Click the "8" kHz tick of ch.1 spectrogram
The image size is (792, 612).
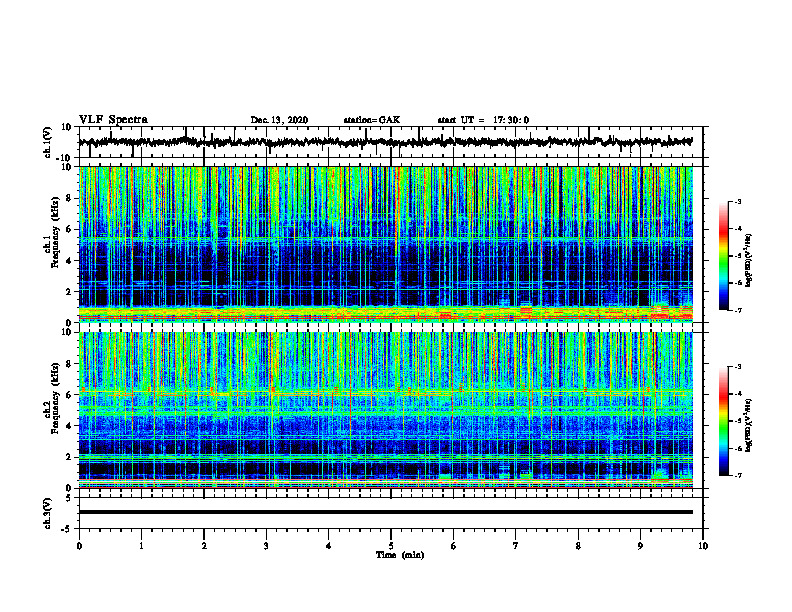tap(70, 198)
